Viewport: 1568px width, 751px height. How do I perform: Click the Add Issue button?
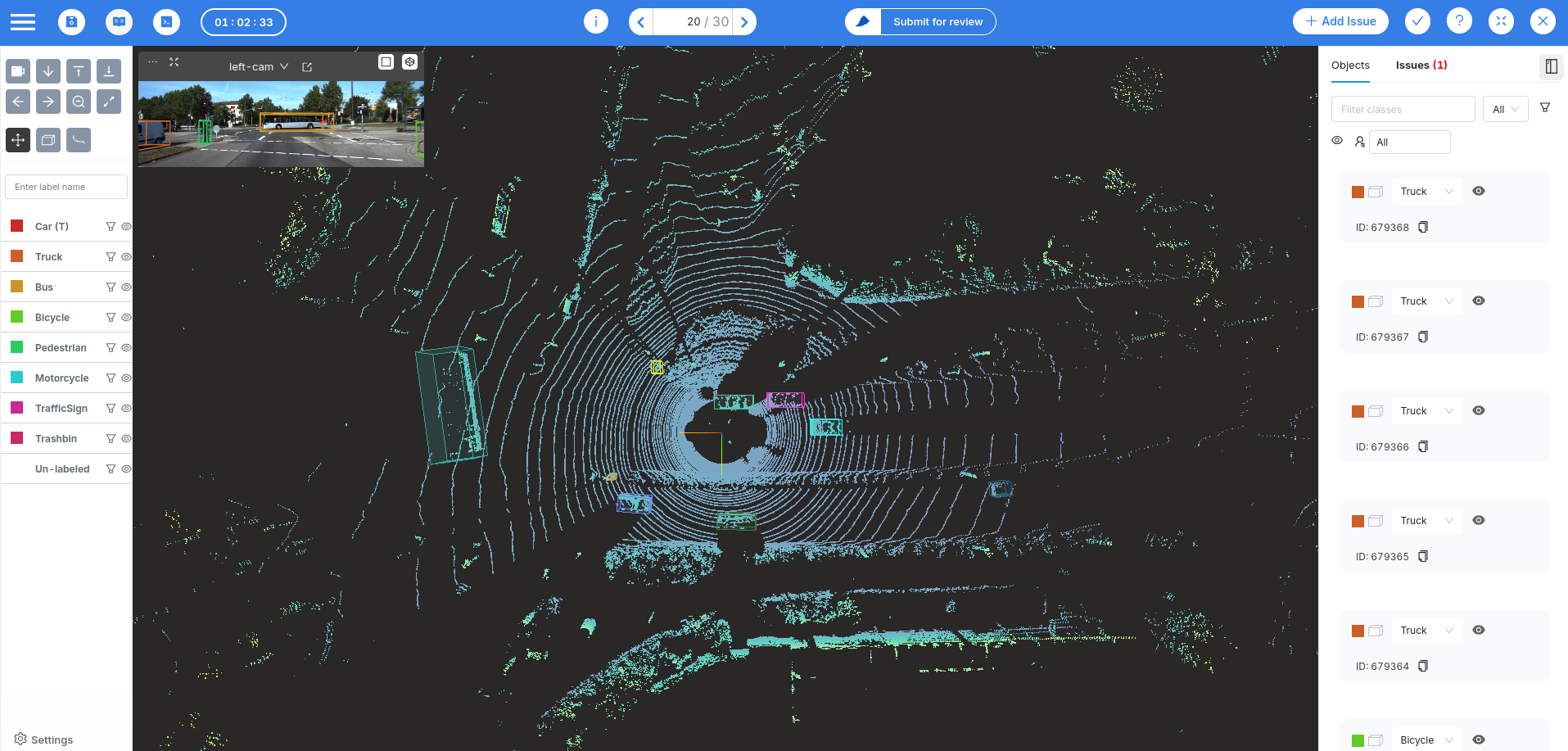(x=1340, y=21)
